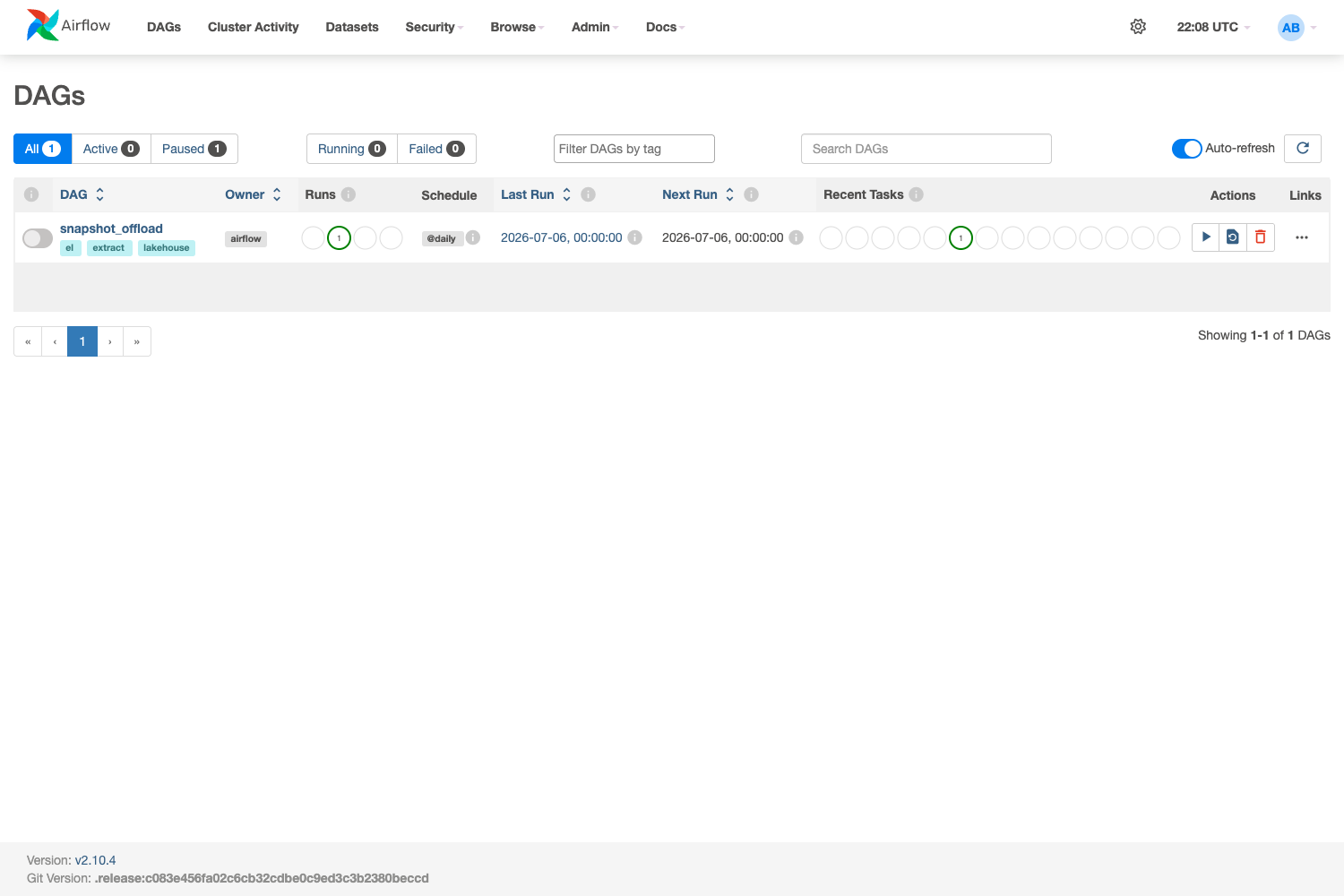Screen dimensions: 1344x896
Task: Filter by Running DAGs
Action: tap(352, 149)
